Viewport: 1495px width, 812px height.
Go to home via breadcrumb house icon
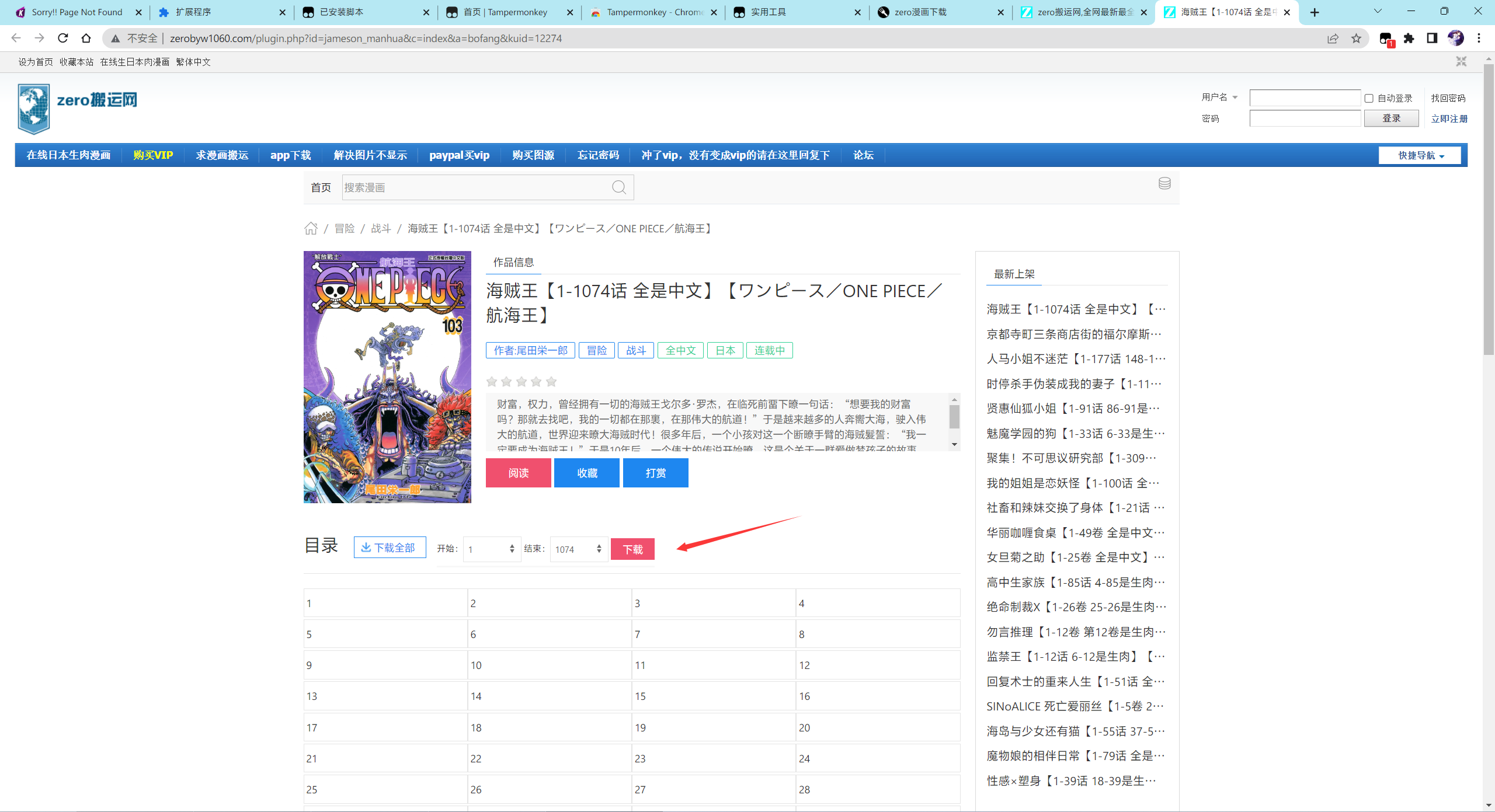click(311, 228)
